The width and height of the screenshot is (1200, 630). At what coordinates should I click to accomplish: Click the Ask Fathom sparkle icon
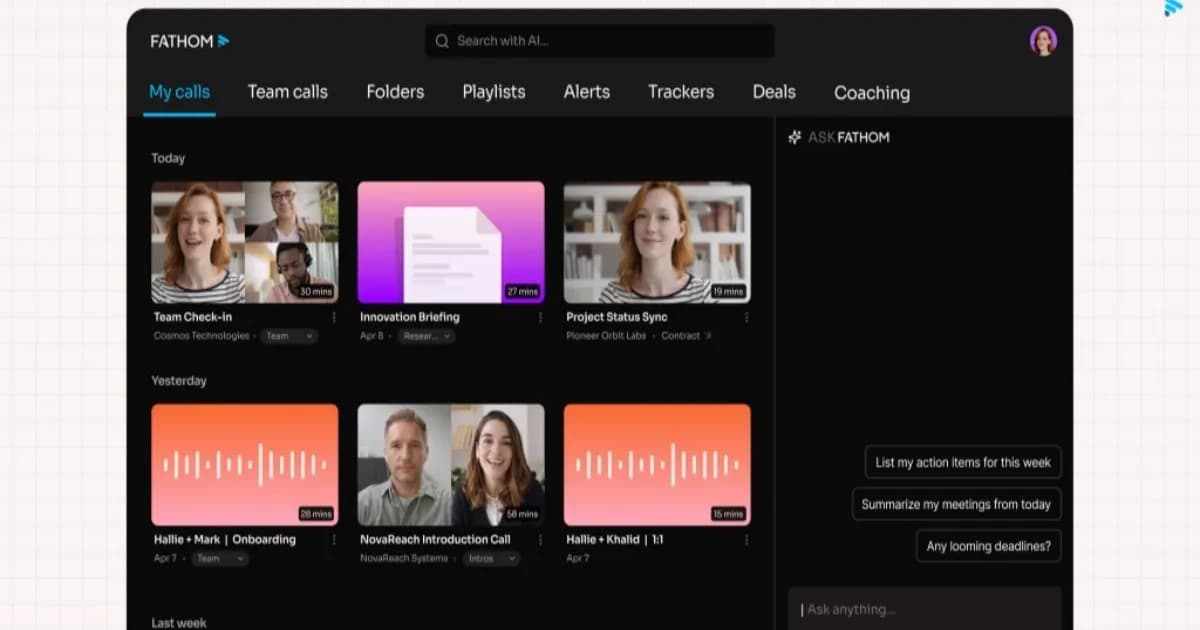(795, 137)
